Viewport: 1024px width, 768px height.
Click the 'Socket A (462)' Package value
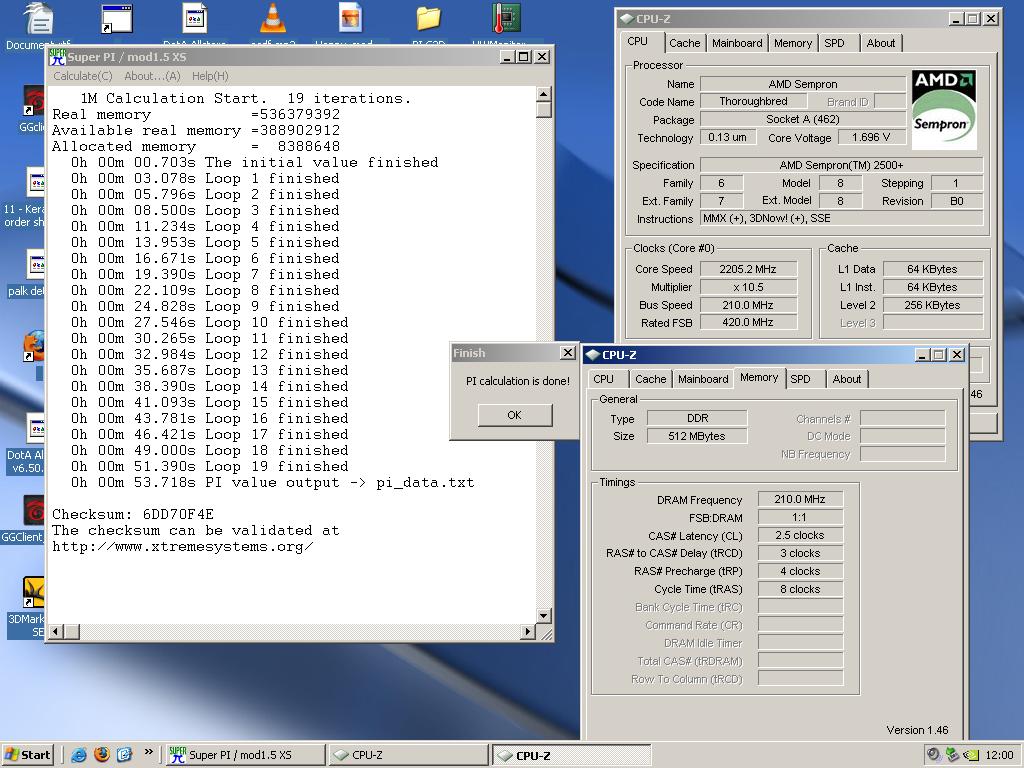(803, 120)
